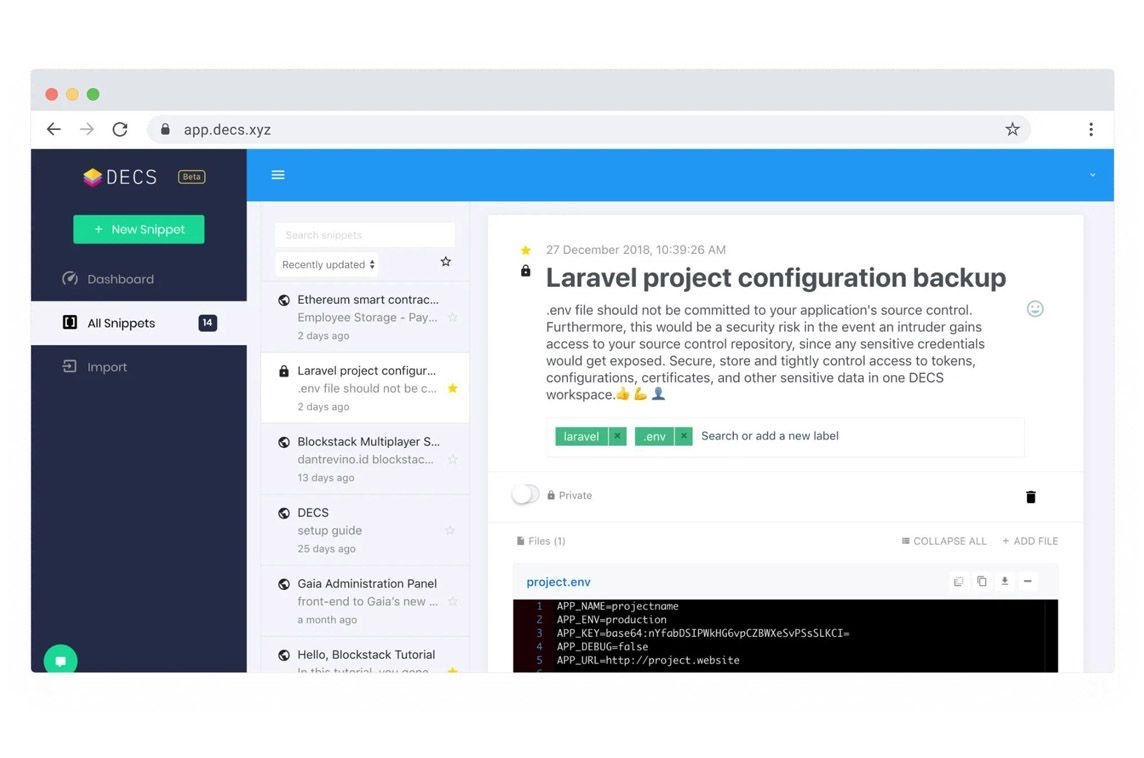Delete the snippet with the trash icon

pyautogui.click(x=1030, y=497)
